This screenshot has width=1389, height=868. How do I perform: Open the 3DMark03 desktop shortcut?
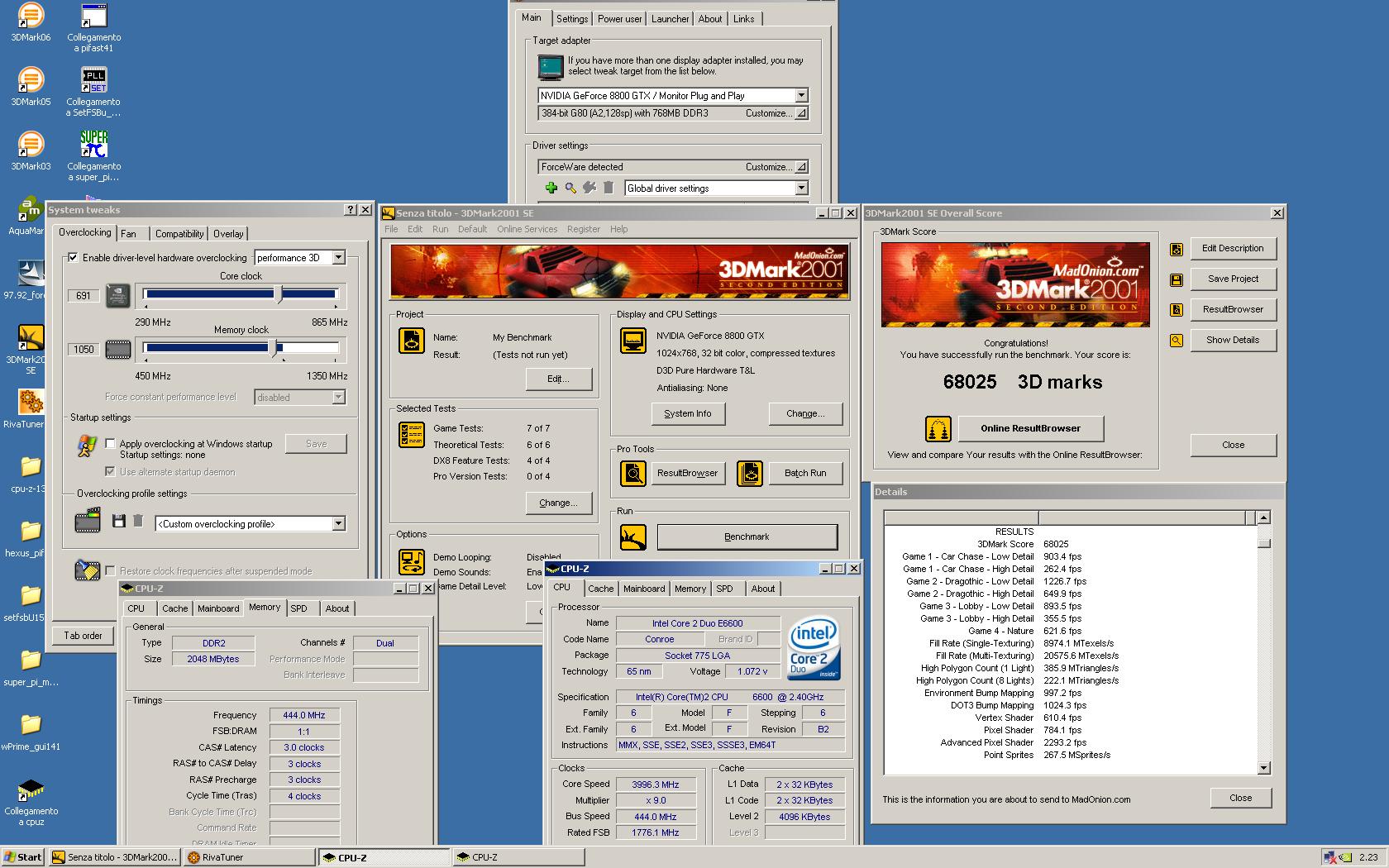coord(31,145)
